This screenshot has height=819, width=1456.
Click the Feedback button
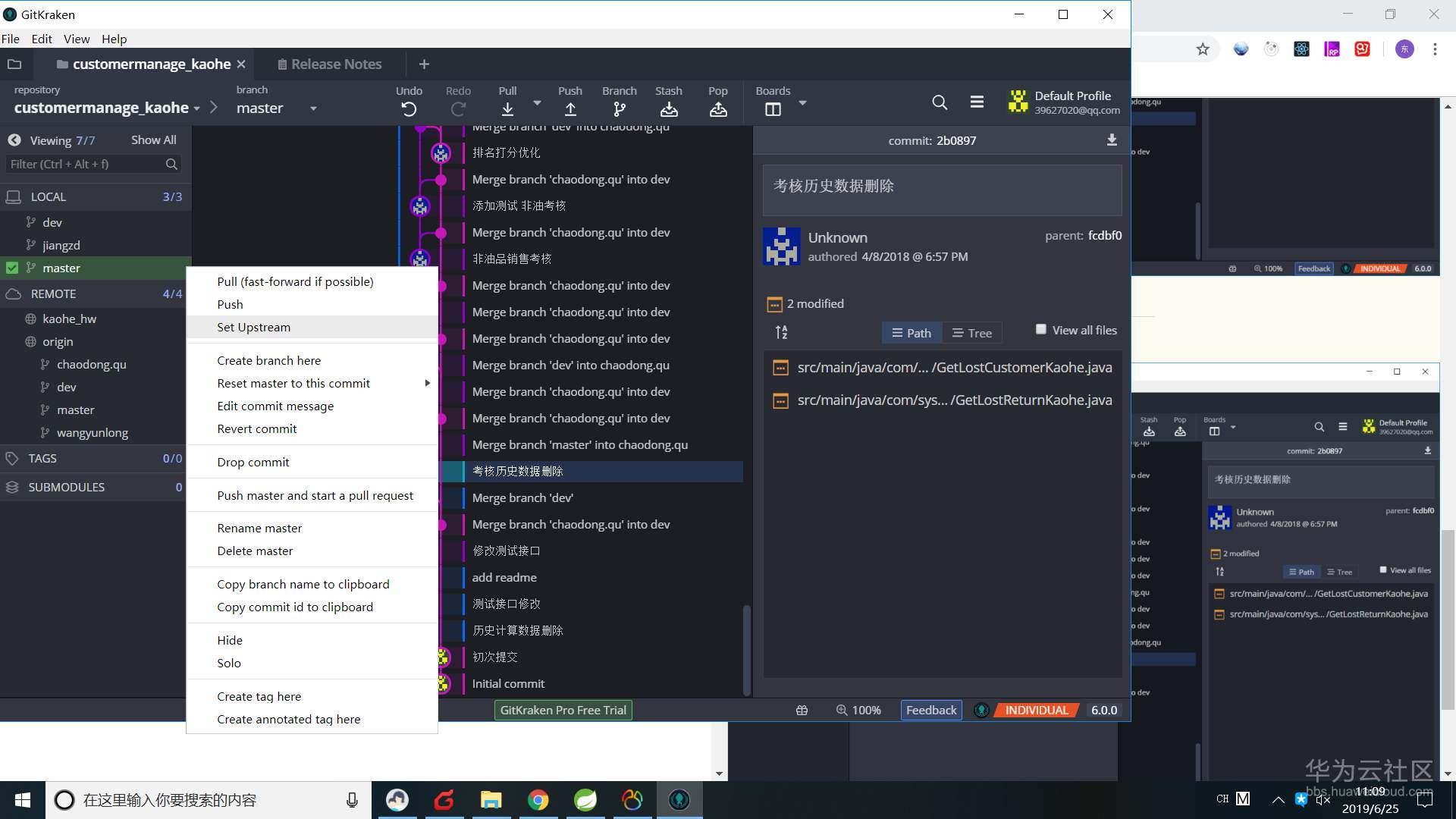click(930, 710)
